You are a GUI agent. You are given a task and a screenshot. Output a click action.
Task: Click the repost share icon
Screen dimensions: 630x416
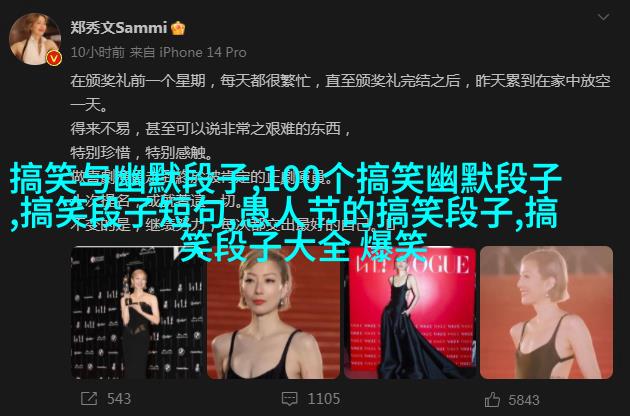(x=89, y=399)
